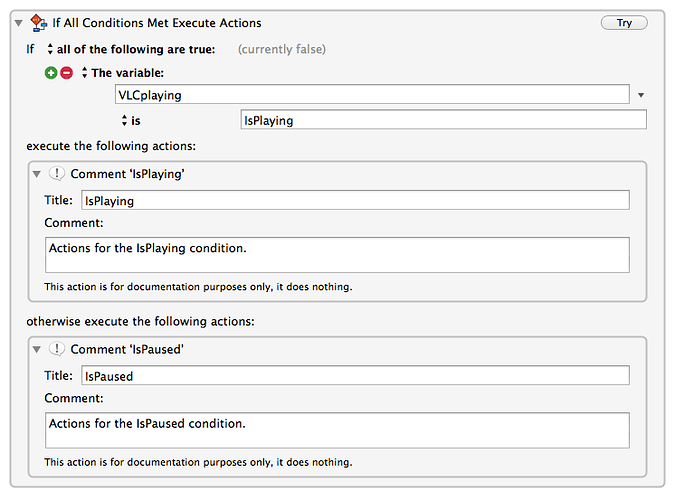Click the IsPlaying comparison value field
The width and height of the screenshot is (674, 500).
(x=444, y=120)
